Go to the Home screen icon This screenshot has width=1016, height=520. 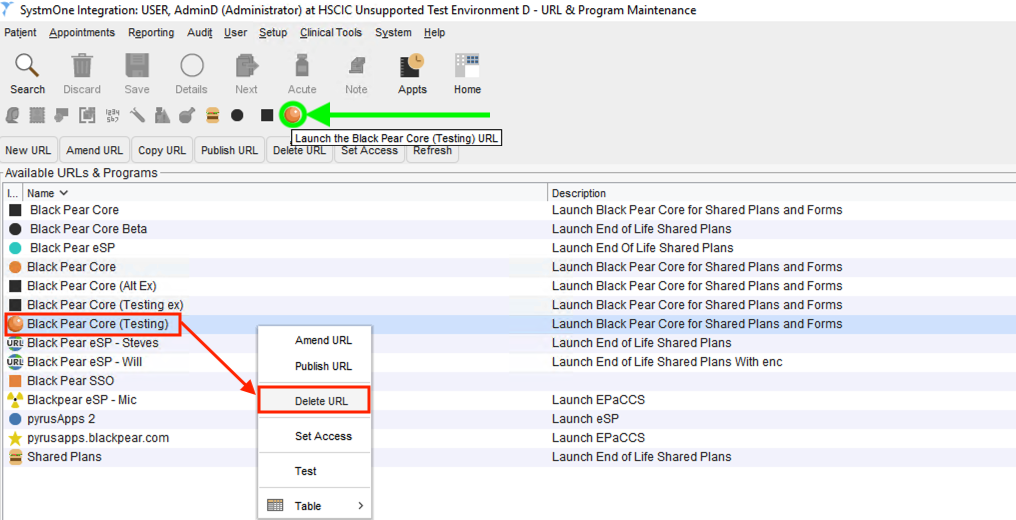[467, 66]
